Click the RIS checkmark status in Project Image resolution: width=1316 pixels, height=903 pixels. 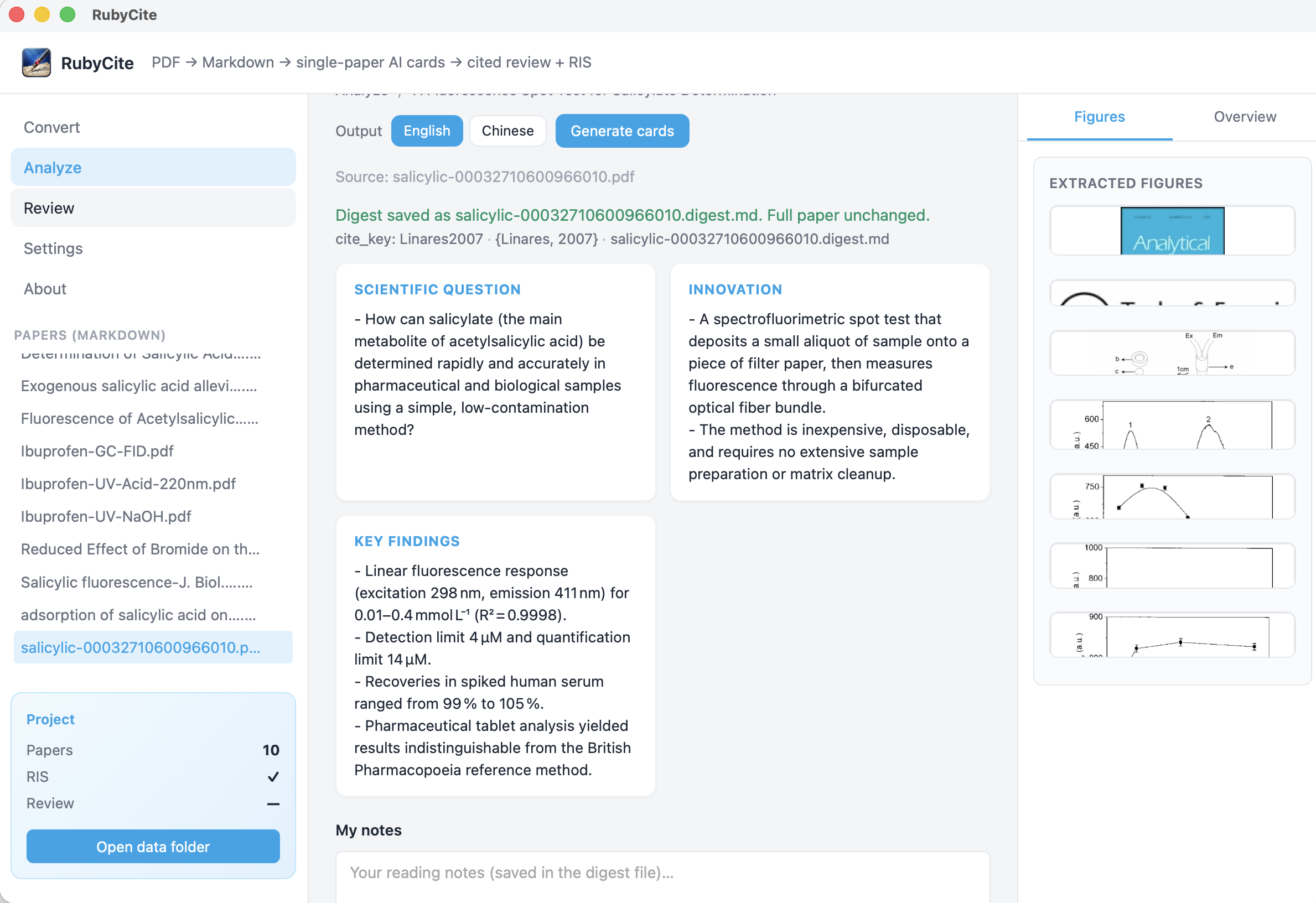273,776
